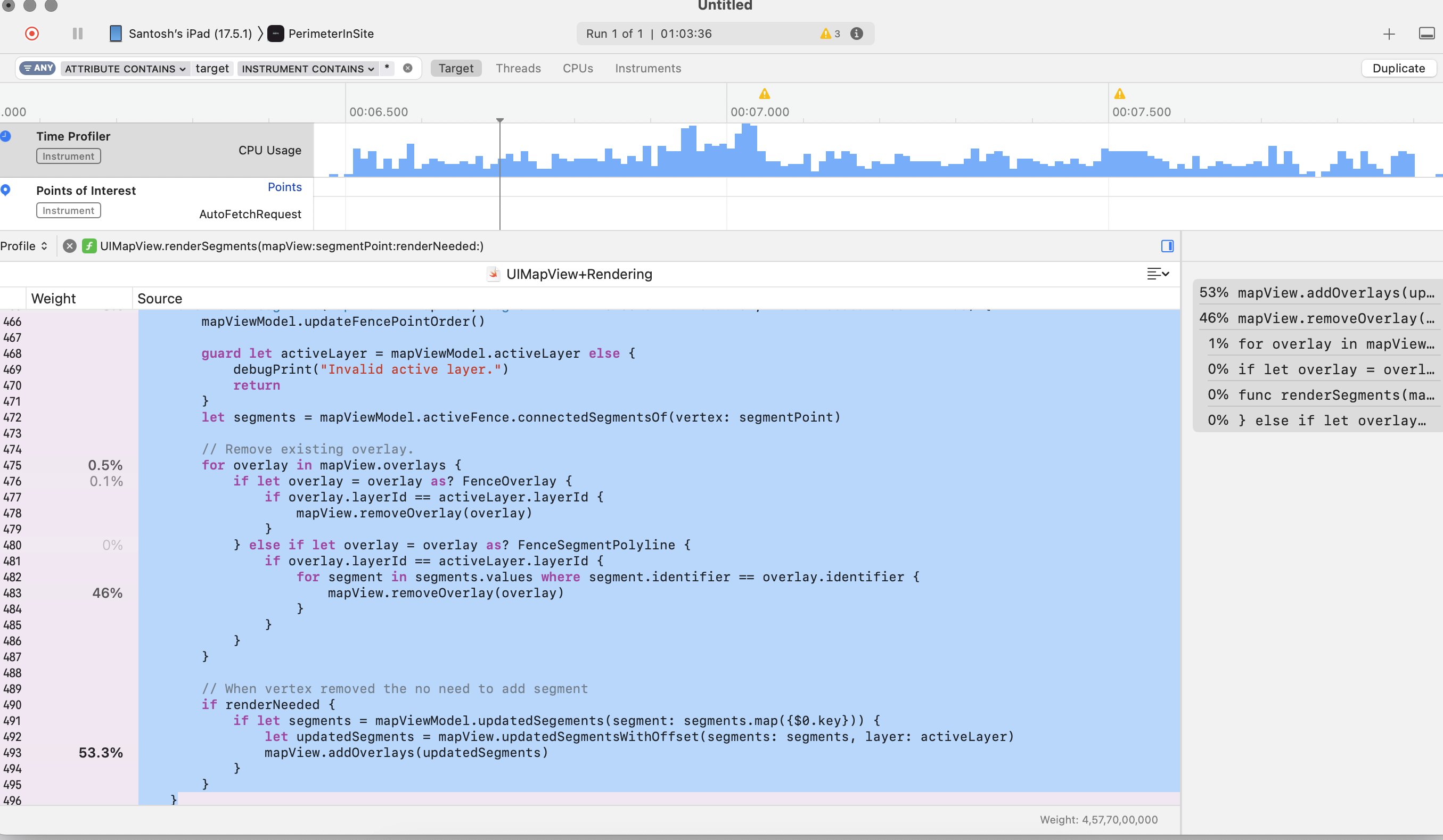Toggle the right inspector sidebar icon
The height and width of the screenshot is (840, 1443).
[x=1167, y=246]
